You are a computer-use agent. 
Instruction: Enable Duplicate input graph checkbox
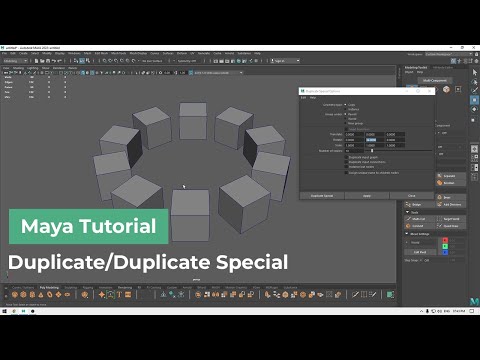click(x=346, y=157)
